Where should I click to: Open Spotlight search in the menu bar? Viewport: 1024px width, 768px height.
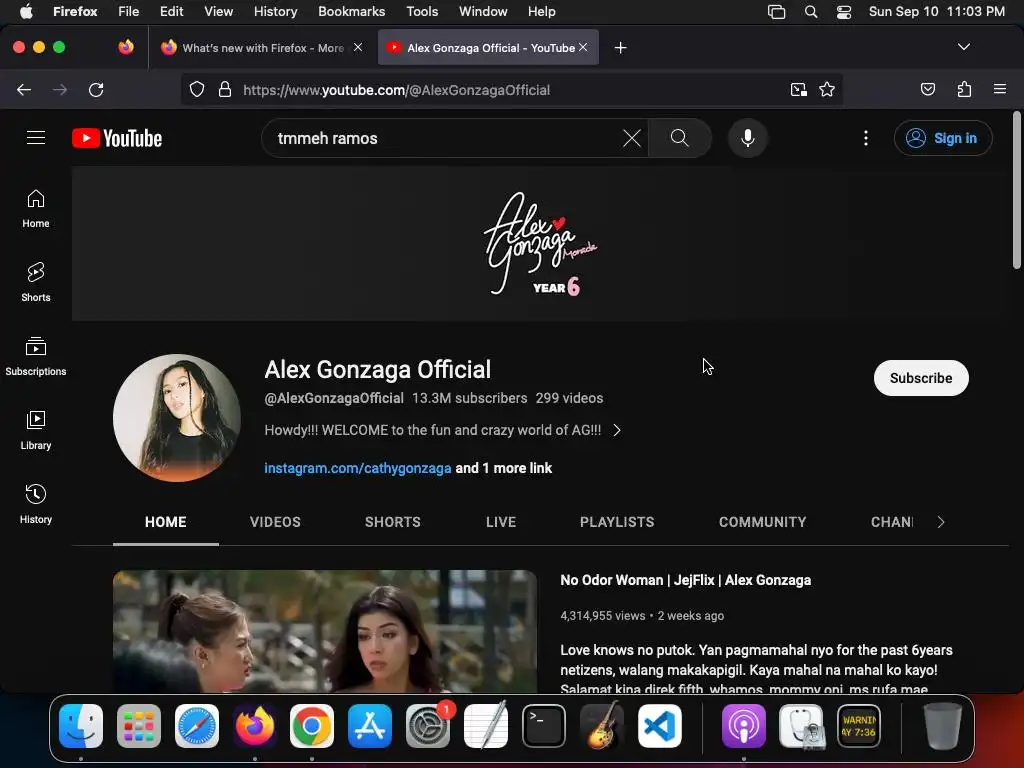810,12
